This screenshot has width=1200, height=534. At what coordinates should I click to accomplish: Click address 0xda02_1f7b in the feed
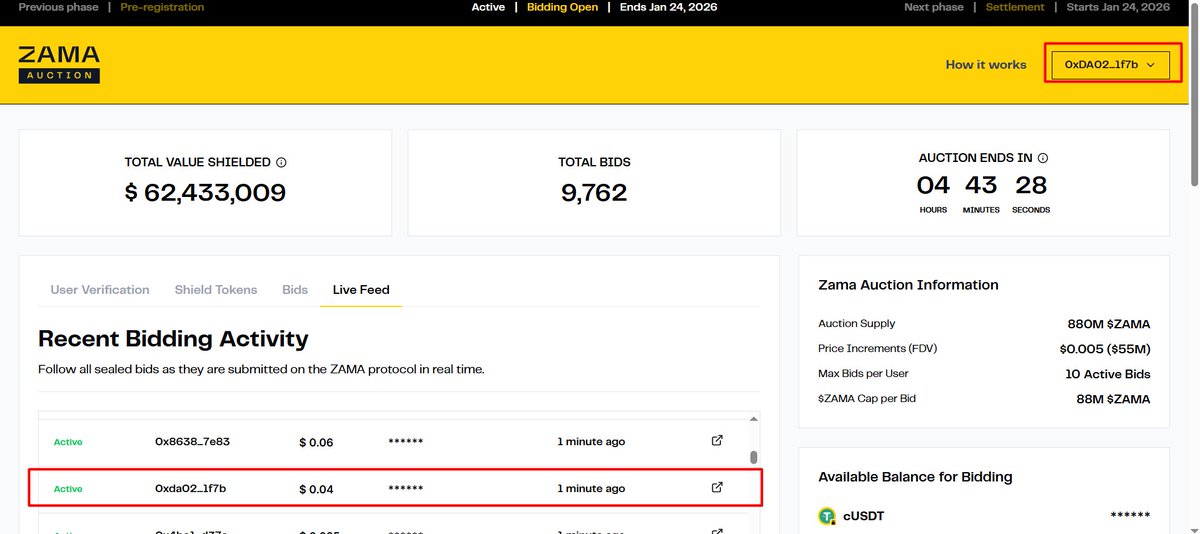[190, 489]
